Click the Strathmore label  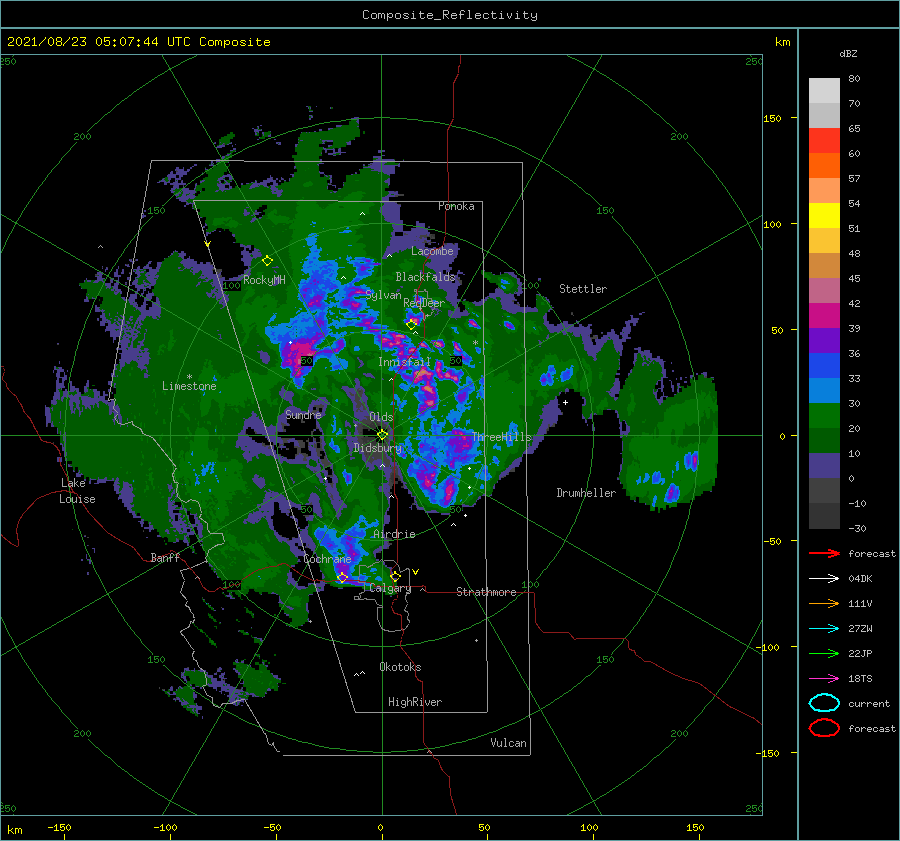click(x=486, y=592)
